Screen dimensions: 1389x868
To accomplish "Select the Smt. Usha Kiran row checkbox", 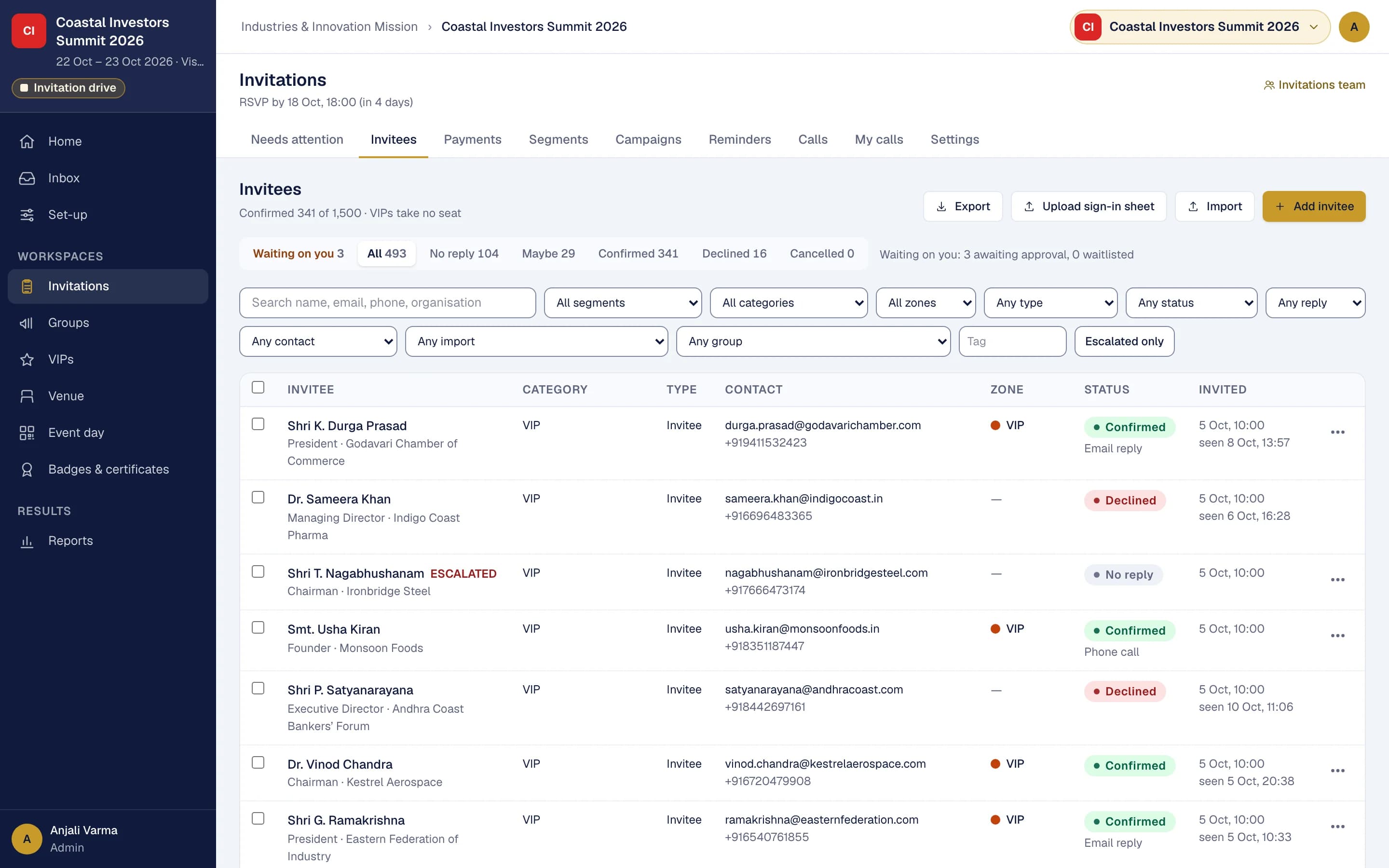I will coord(259,627).
